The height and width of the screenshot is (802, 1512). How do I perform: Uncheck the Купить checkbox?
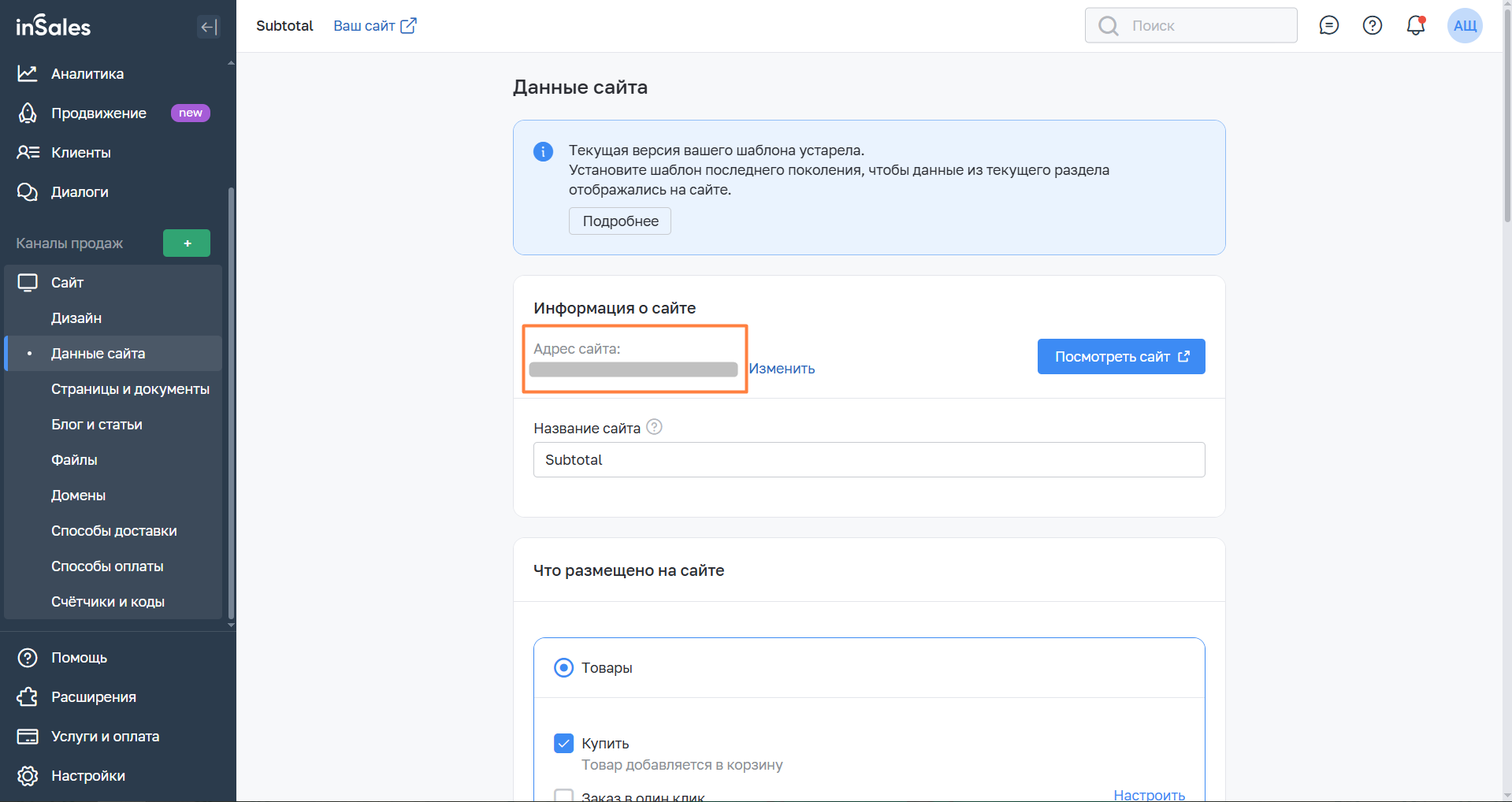(x=563, y=743)
